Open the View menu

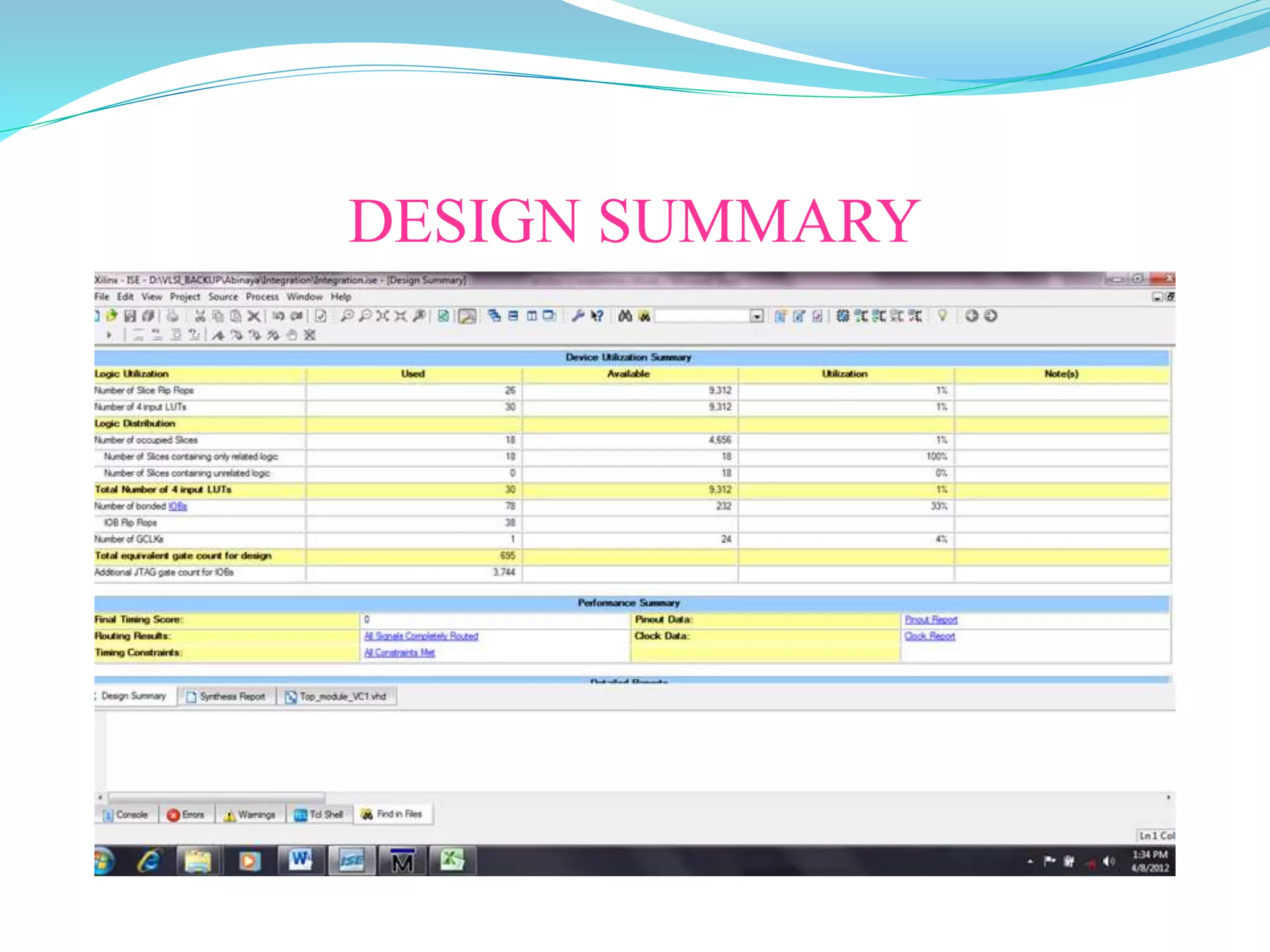[151, 297]
